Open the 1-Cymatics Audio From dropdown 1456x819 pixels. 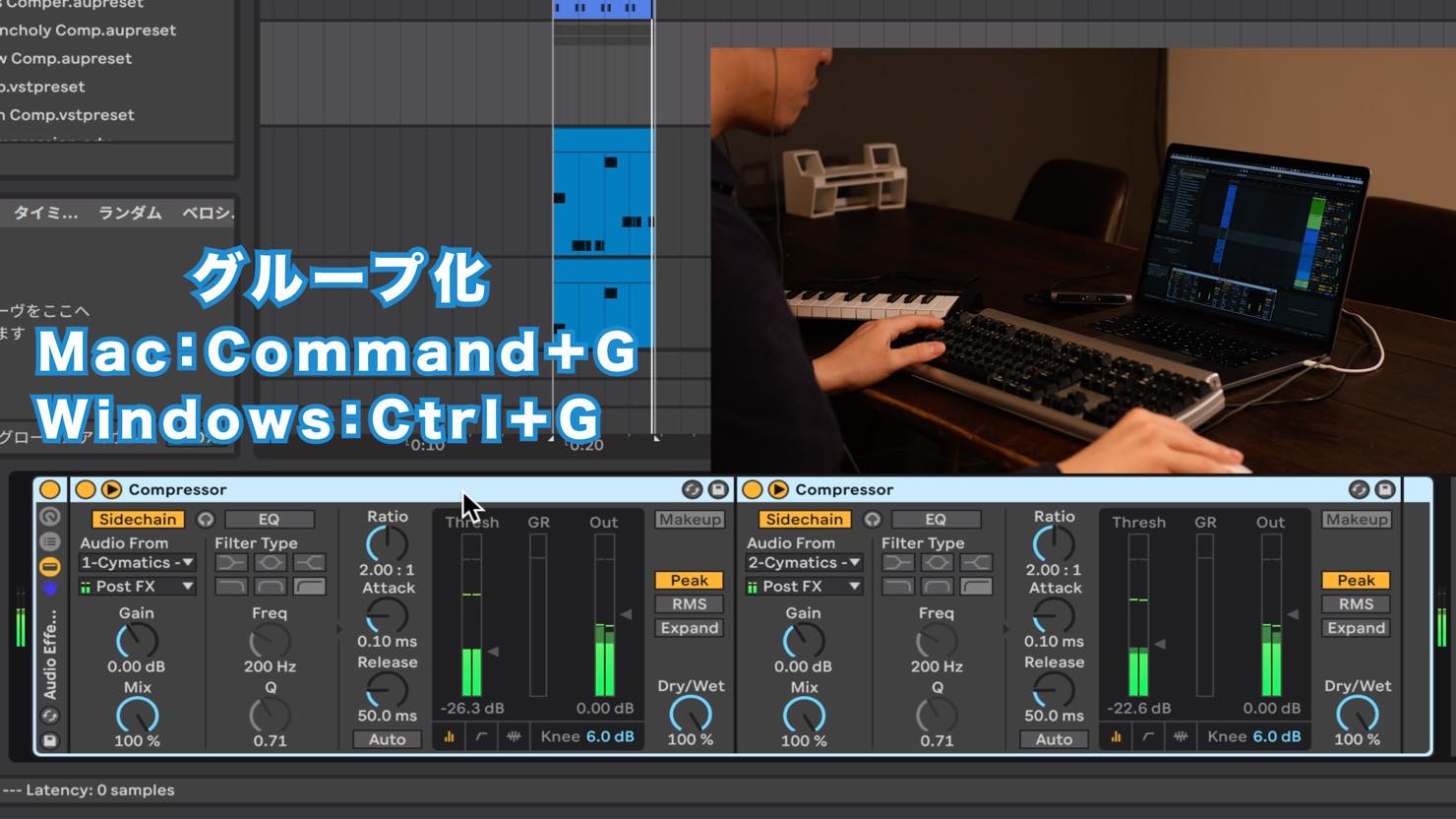(138, 562)
